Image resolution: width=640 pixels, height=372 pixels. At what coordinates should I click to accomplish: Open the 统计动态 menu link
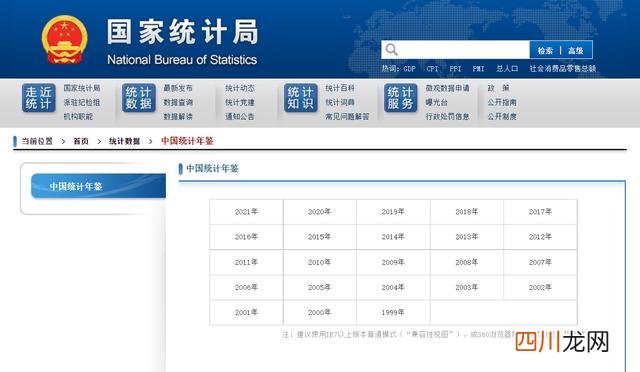pyautogui.click(x=240, y=88)
